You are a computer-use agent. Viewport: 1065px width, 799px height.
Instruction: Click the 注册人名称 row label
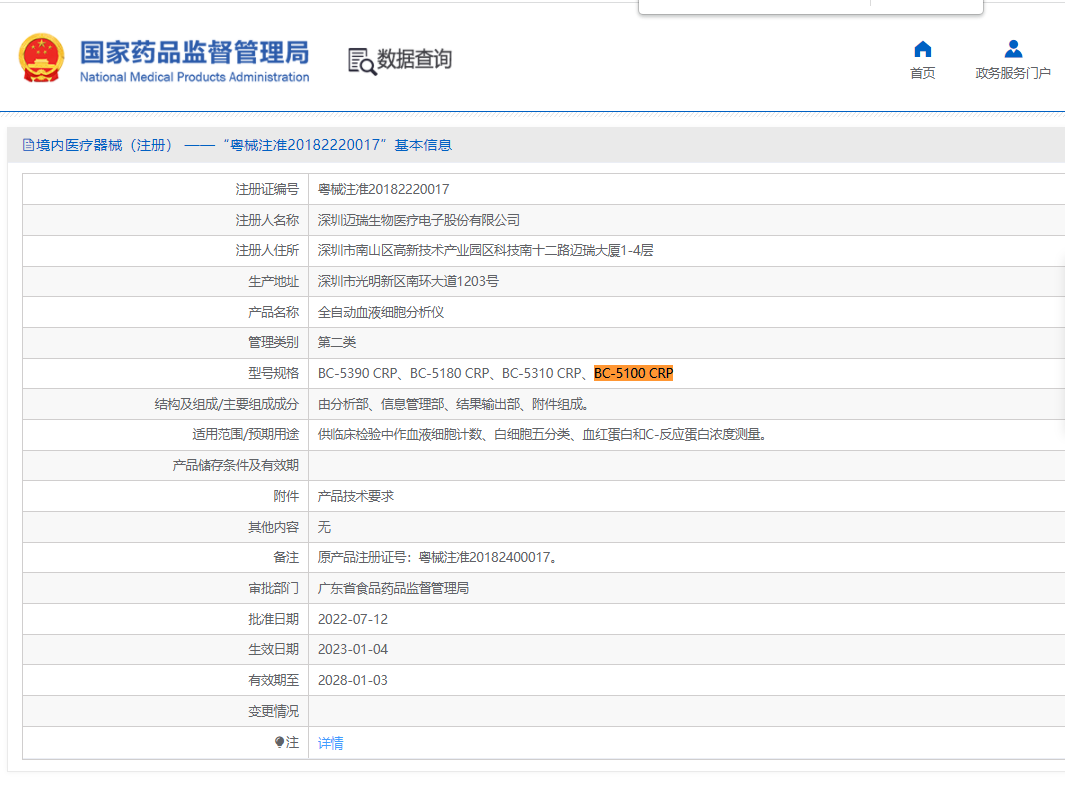coord(267,220)
